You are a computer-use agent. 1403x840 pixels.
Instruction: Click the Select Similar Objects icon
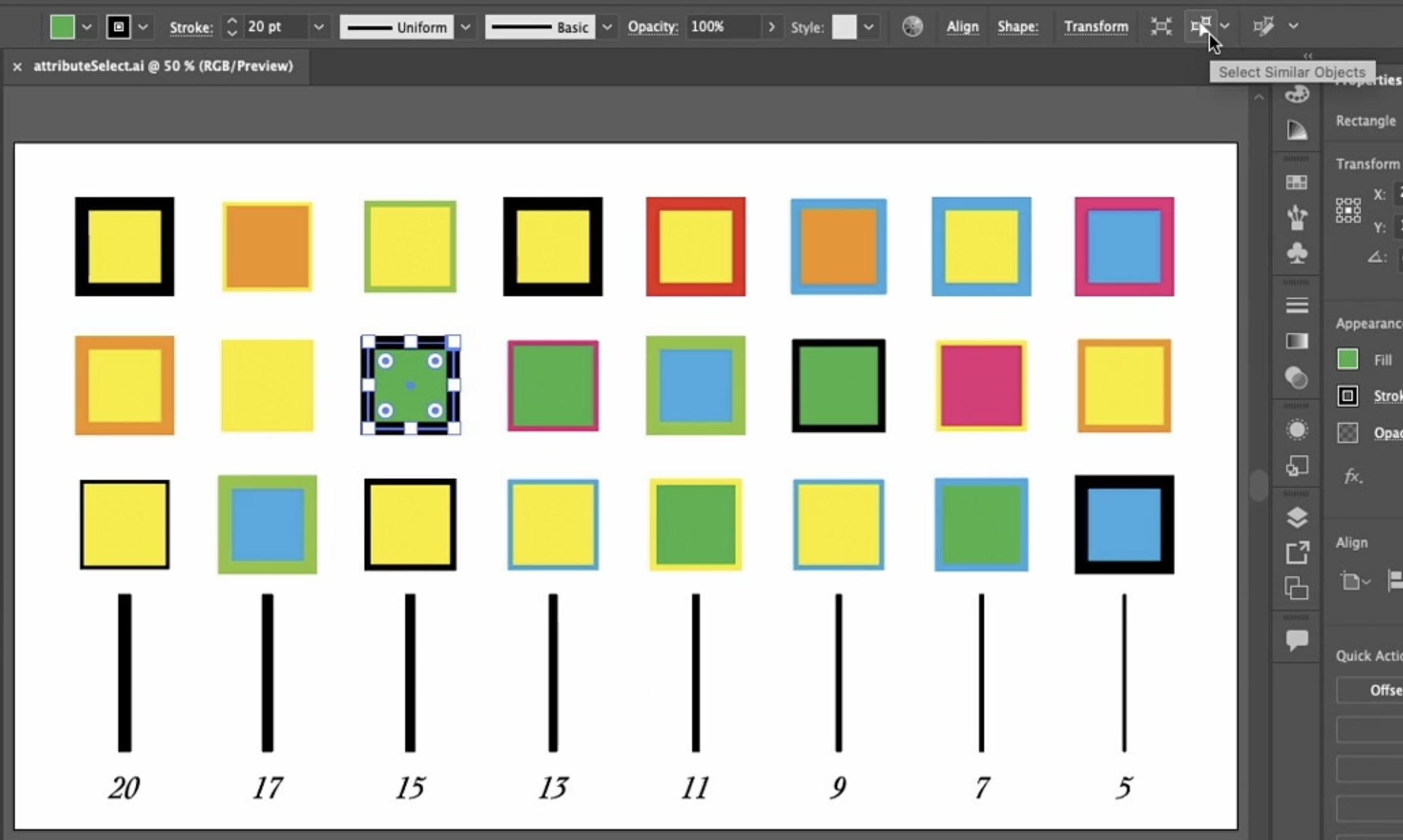point(1200,27)
